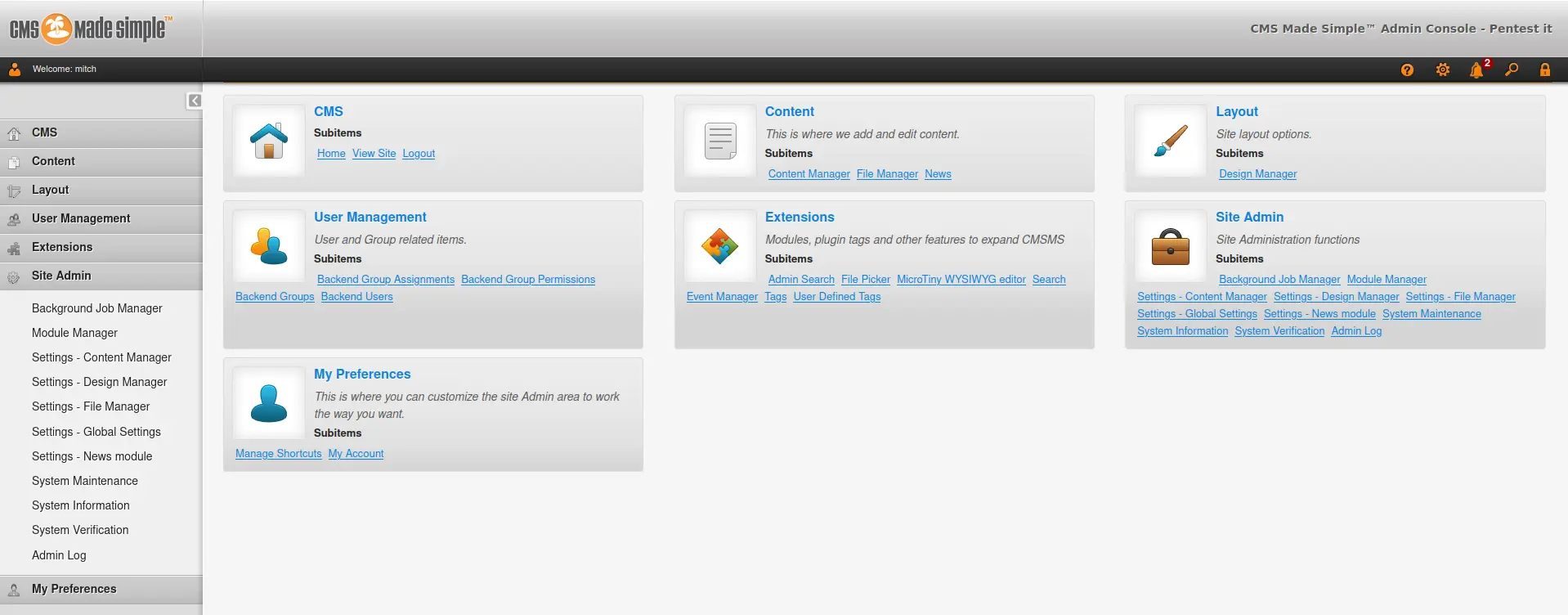Open Admin Log in sidebar submenu
1568x615 pixels.
pos(59,555)
